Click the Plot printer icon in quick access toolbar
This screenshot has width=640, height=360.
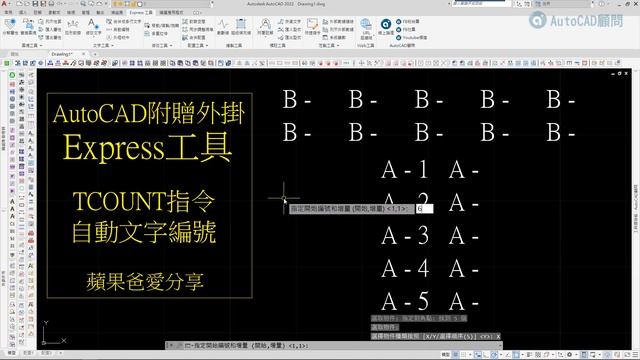[51, 4]
